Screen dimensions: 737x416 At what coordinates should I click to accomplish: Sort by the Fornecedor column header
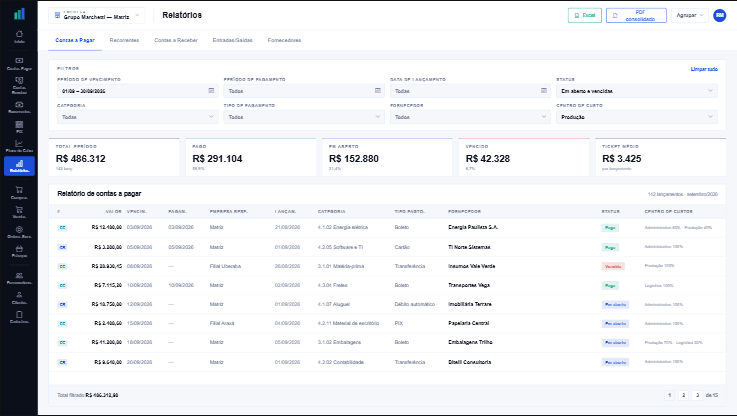pyautogui.click(x=464, y=212)
